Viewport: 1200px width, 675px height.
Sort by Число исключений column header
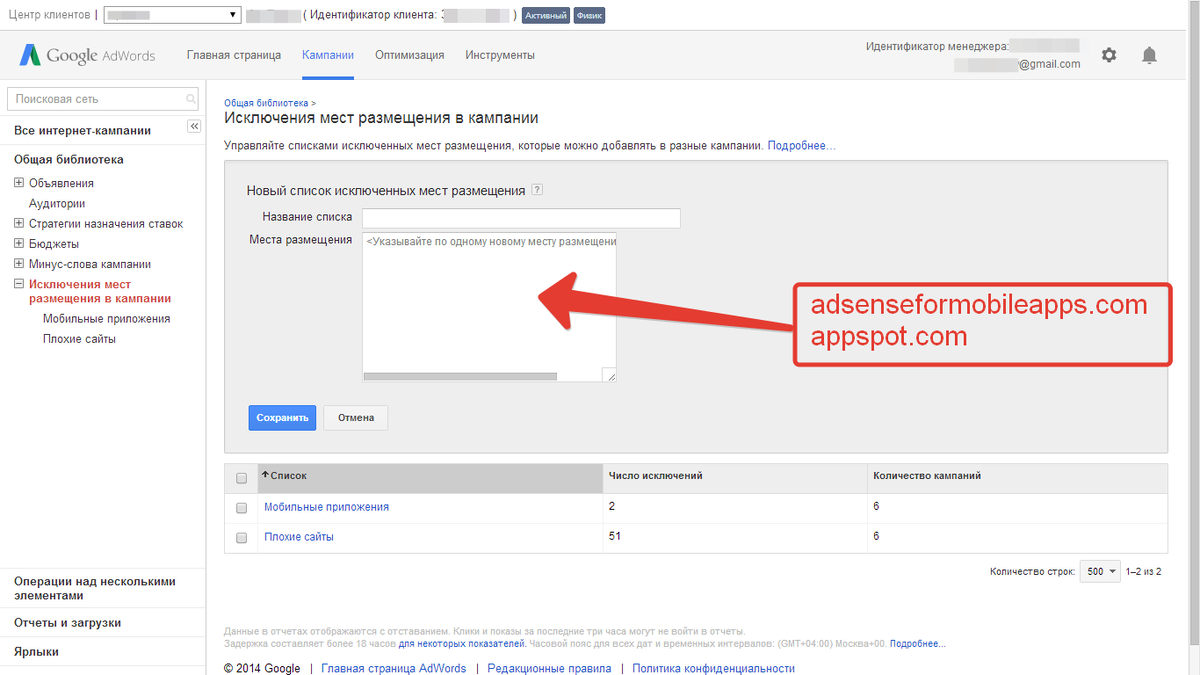[x=656, y=476]
